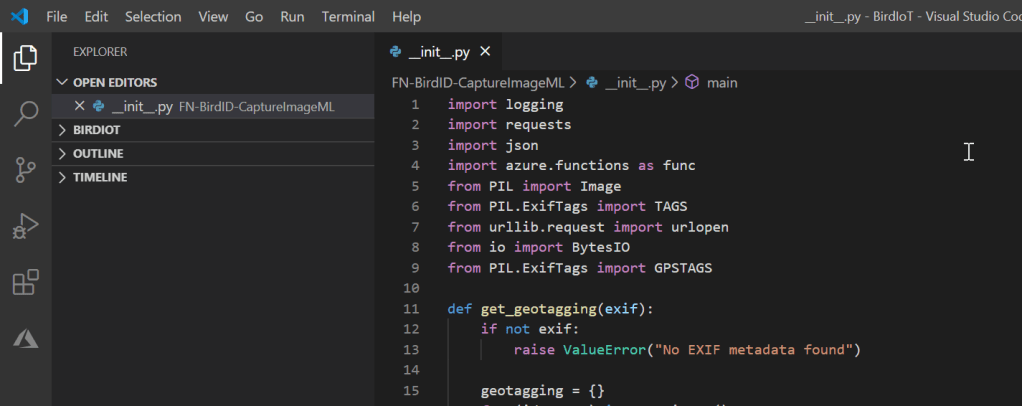Open the Source Control view icon
Screen dimensions: 1022x406
coord(25,171)
